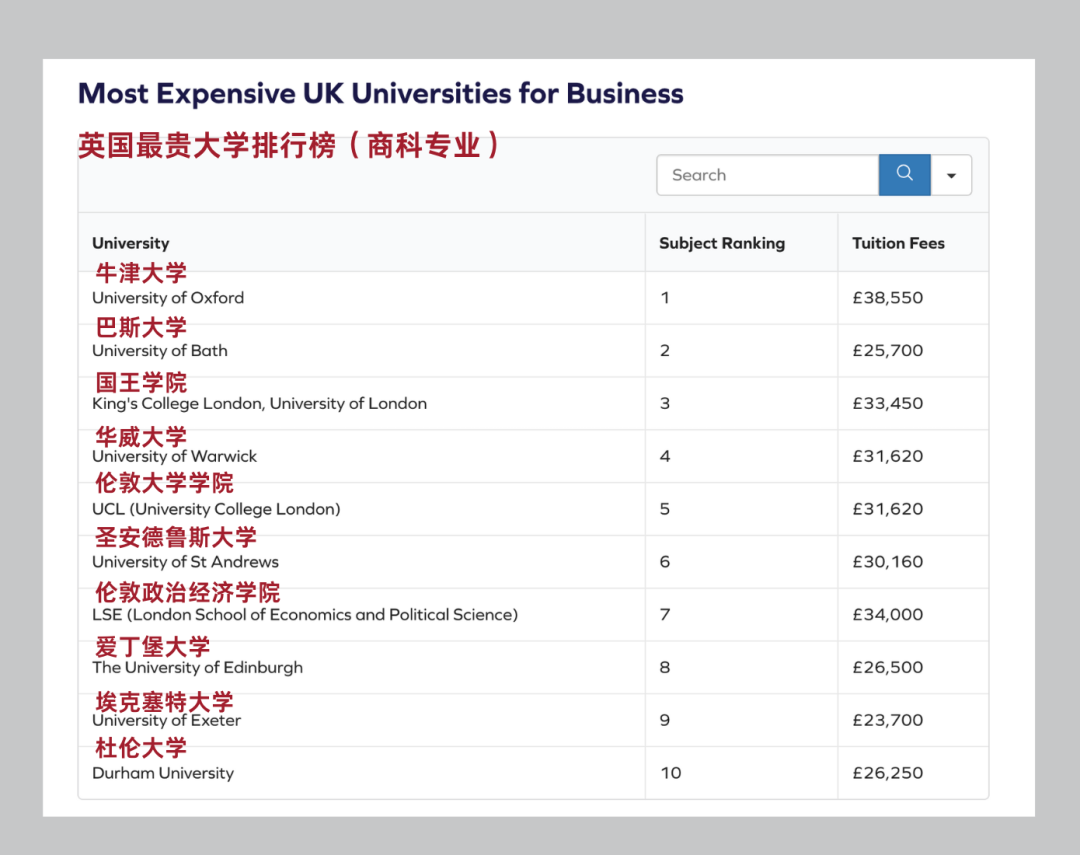Viewport: 1080px width, 855px height.
Task: Click ranking number 3 for King's College
Action: (665, 404)
